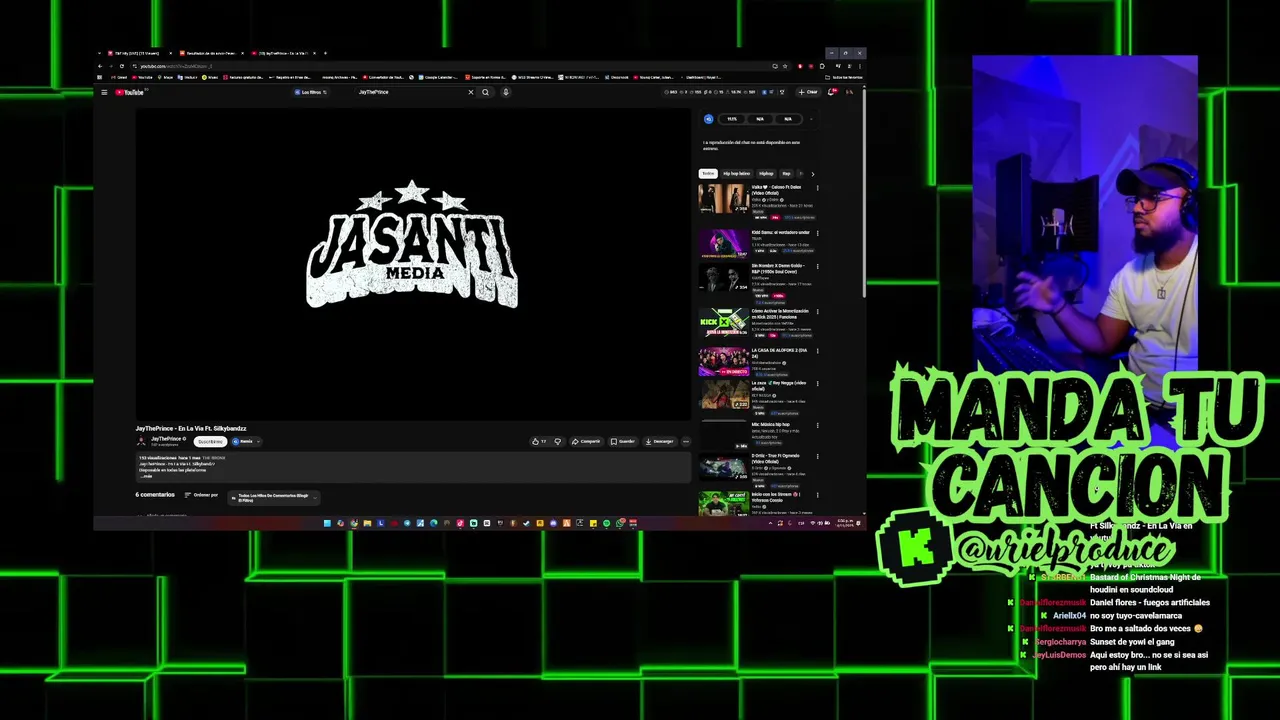The height and width of the screenshot is (720, 1280).
Task: Clear the search box with the X icon
Action: click(471, 92)
